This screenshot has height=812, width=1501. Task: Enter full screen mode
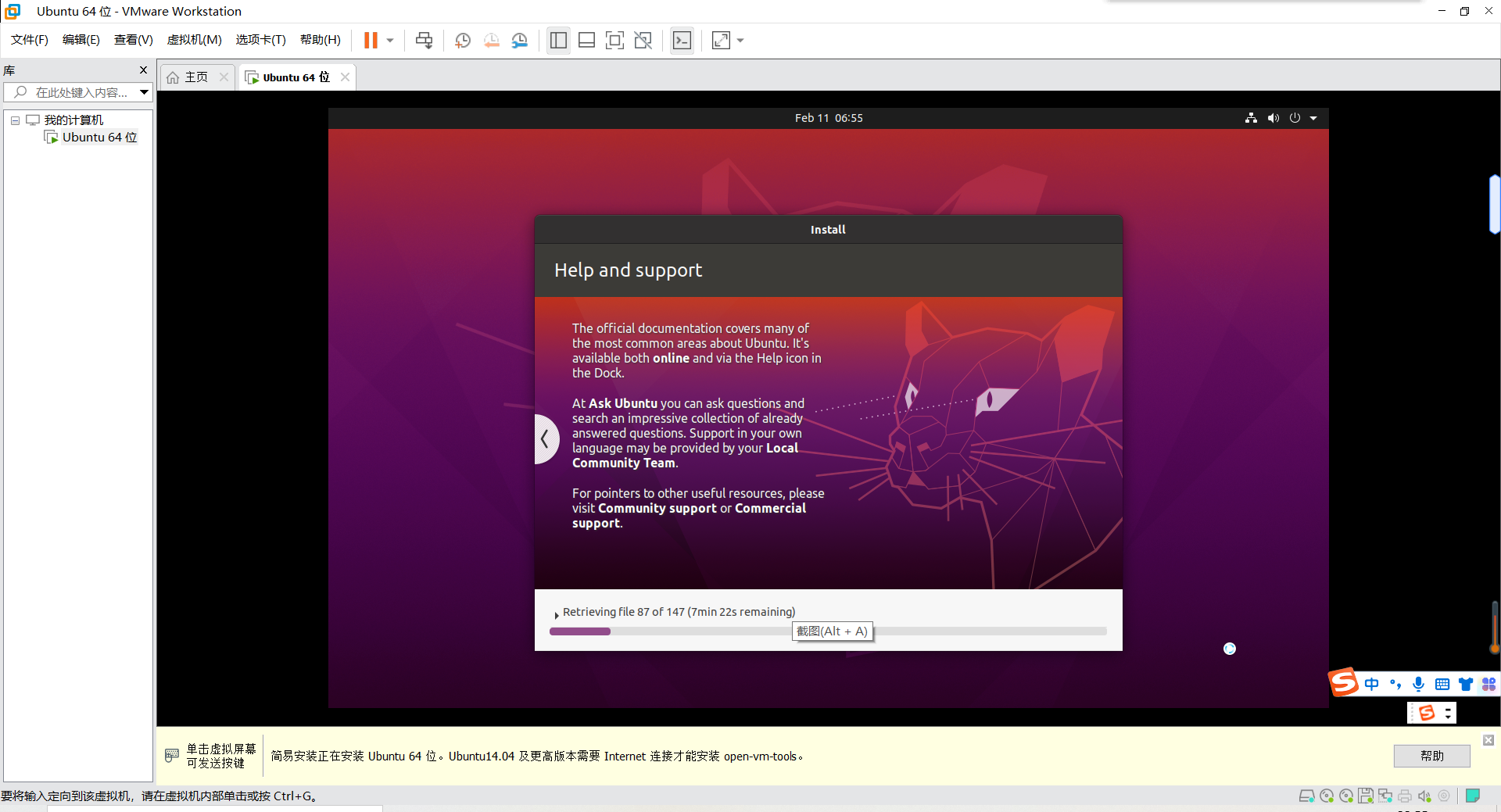[x=614, y=40]
